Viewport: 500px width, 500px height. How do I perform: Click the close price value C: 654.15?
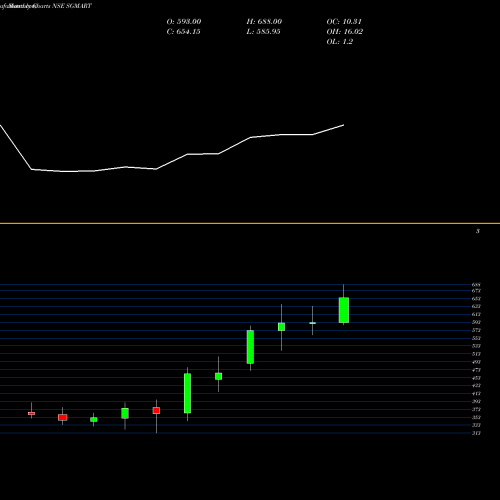(183, 32)
